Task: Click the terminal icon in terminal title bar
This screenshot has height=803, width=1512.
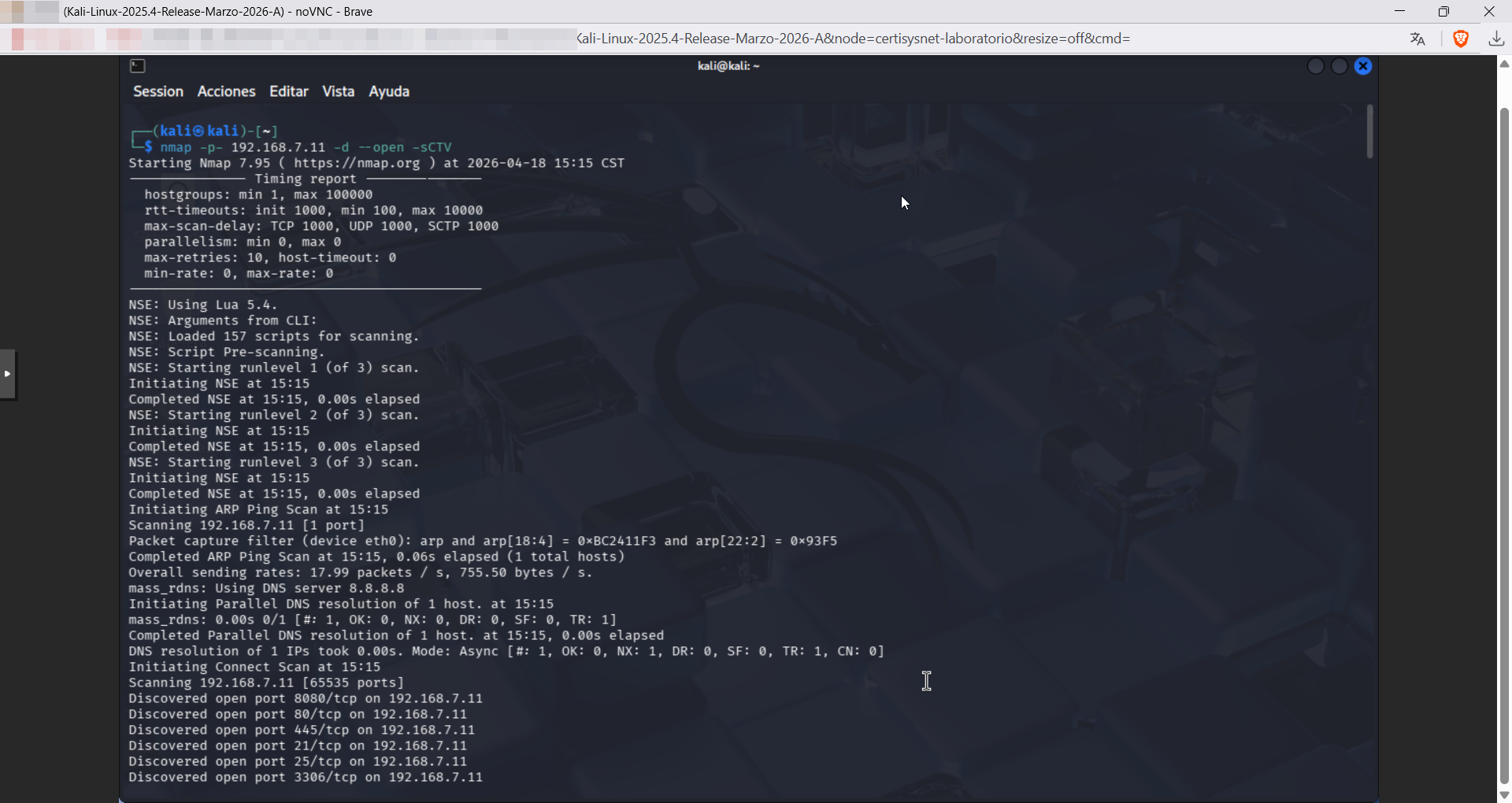Action: point(138,66)
